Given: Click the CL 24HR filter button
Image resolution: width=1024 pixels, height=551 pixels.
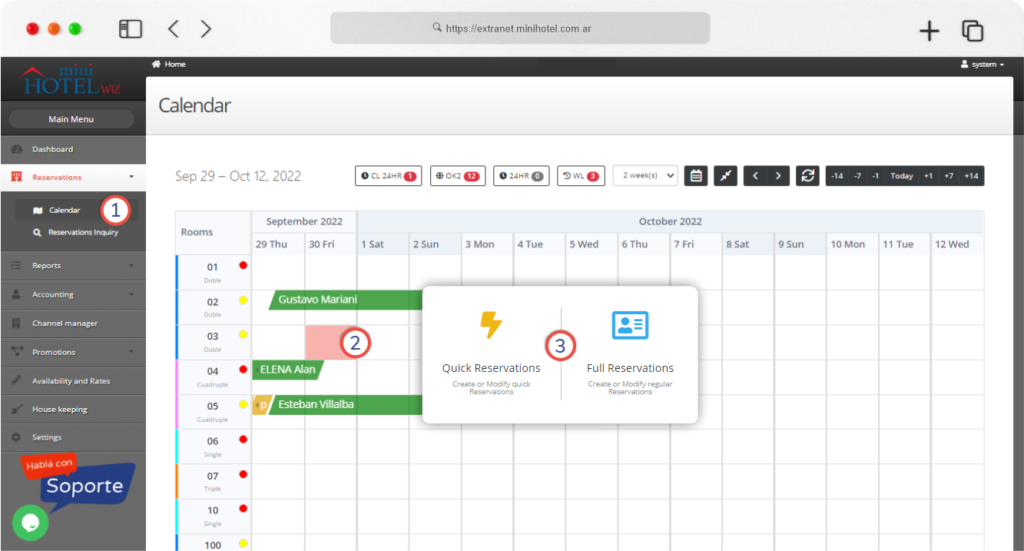Looking at the screenshot, I should (389, 176).
